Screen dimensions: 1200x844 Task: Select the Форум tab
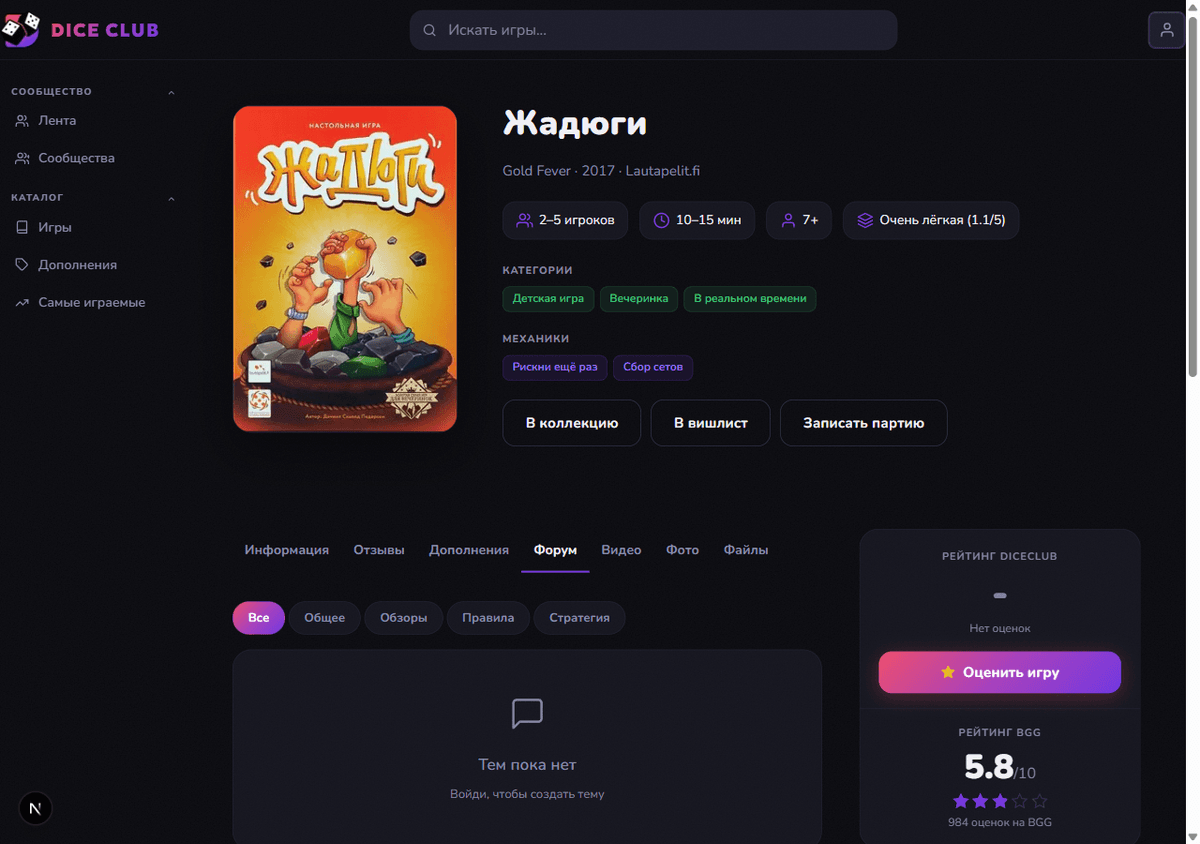click(555, 550)
